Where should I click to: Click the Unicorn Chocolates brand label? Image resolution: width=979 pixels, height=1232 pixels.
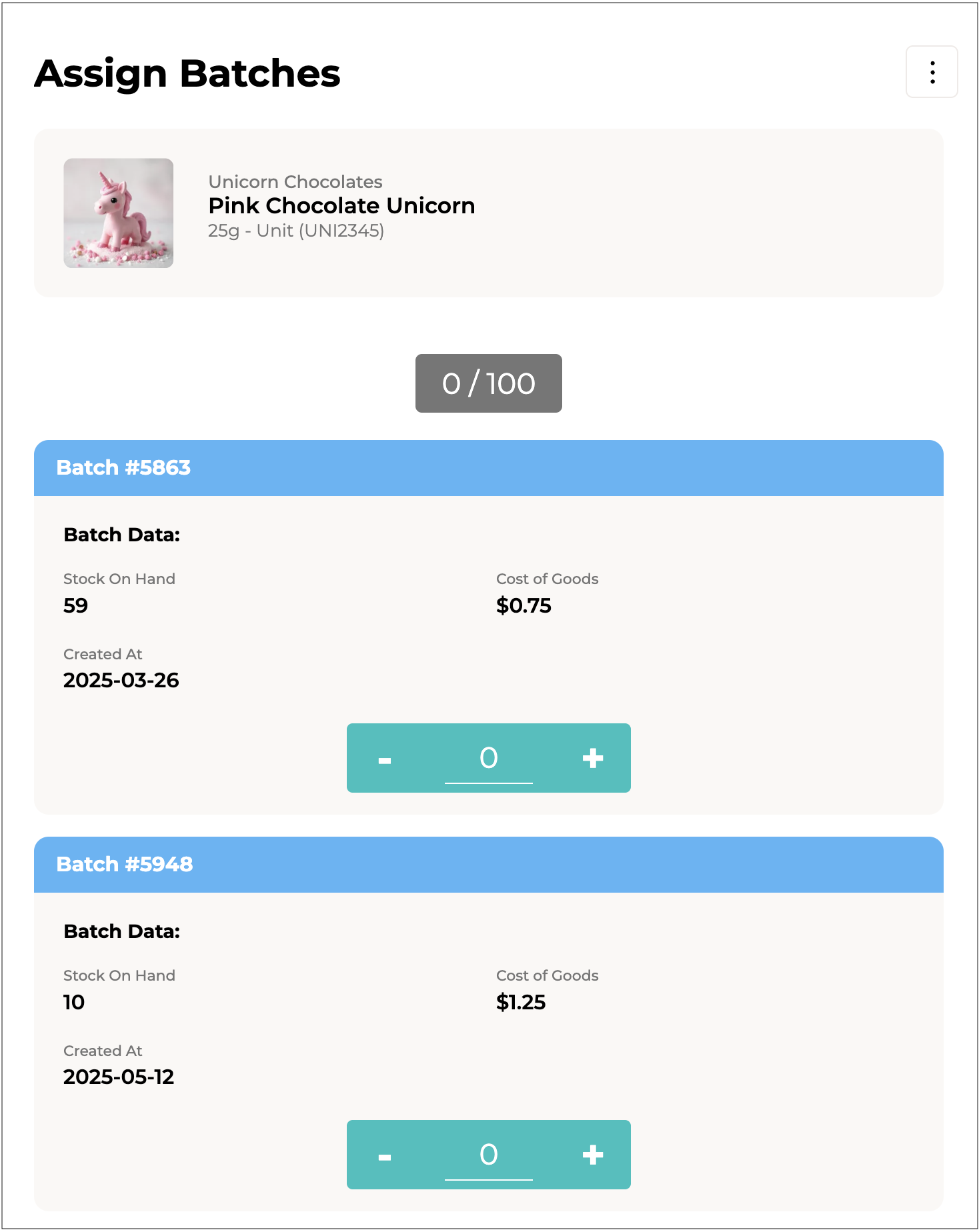(295, 182)
